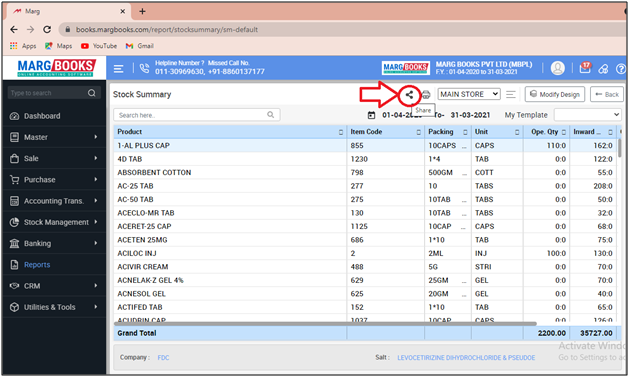
Task: Open the user profile avatar
Action: pos(558,68)
